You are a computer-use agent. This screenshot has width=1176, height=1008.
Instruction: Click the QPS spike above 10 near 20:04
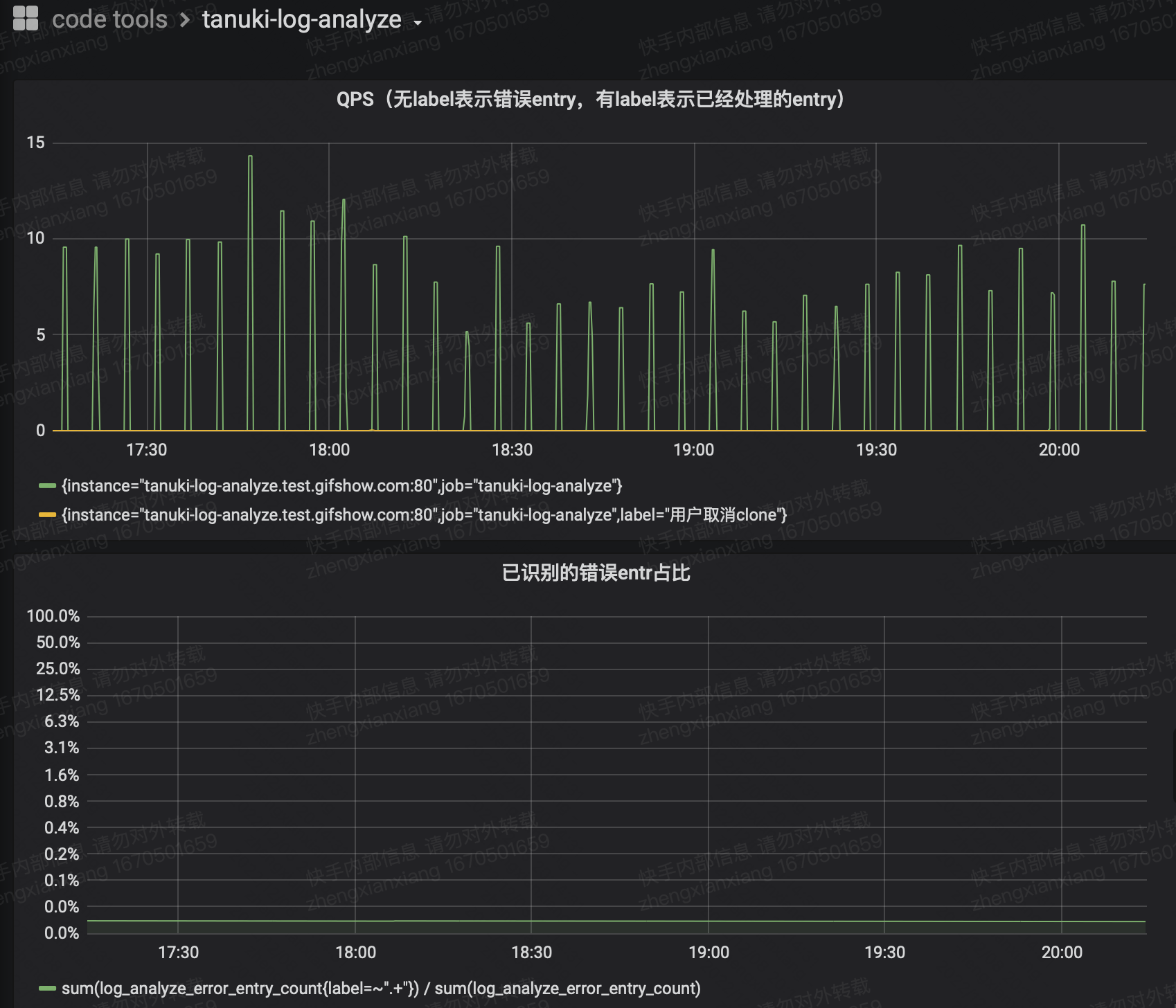click(x=1083, y=226)
